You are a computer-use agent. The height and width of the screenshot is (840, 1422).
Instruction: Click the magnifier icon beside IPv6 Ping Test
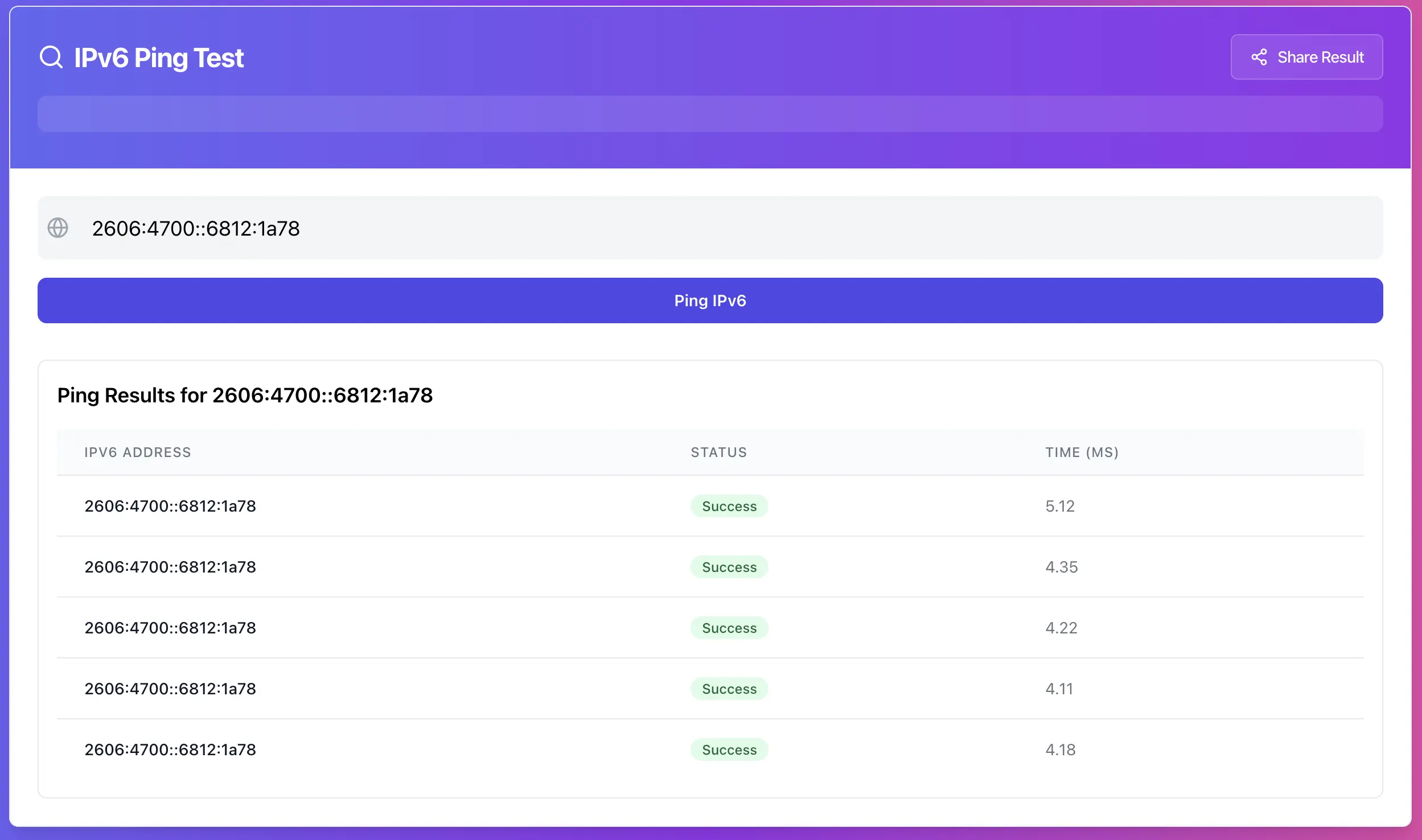pyautogui.click(x=51, y=57)
